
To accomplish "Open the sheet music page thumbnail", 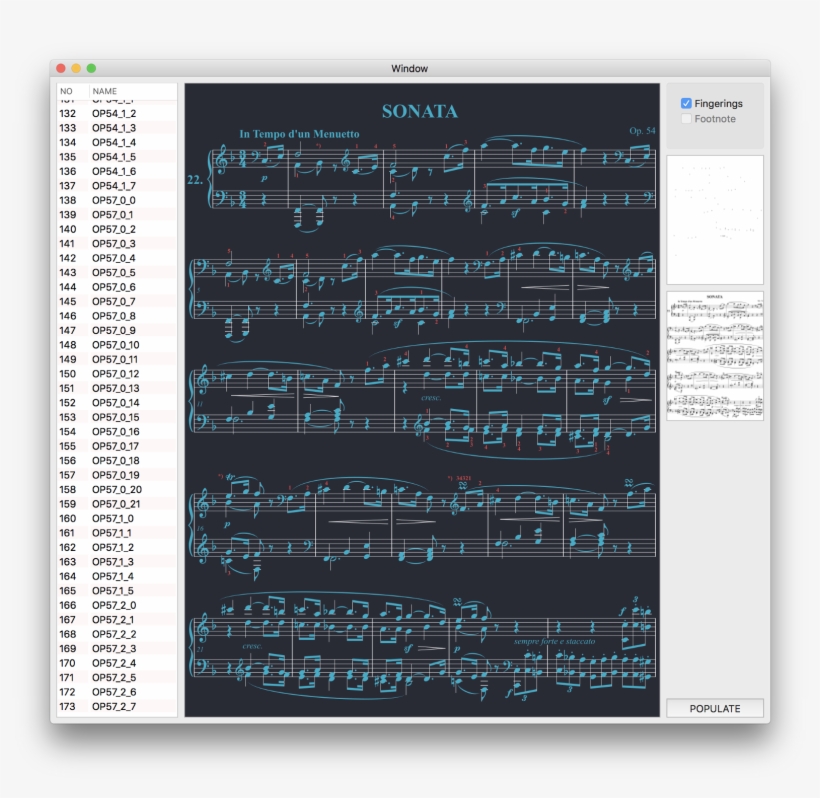I will point(714,356).
